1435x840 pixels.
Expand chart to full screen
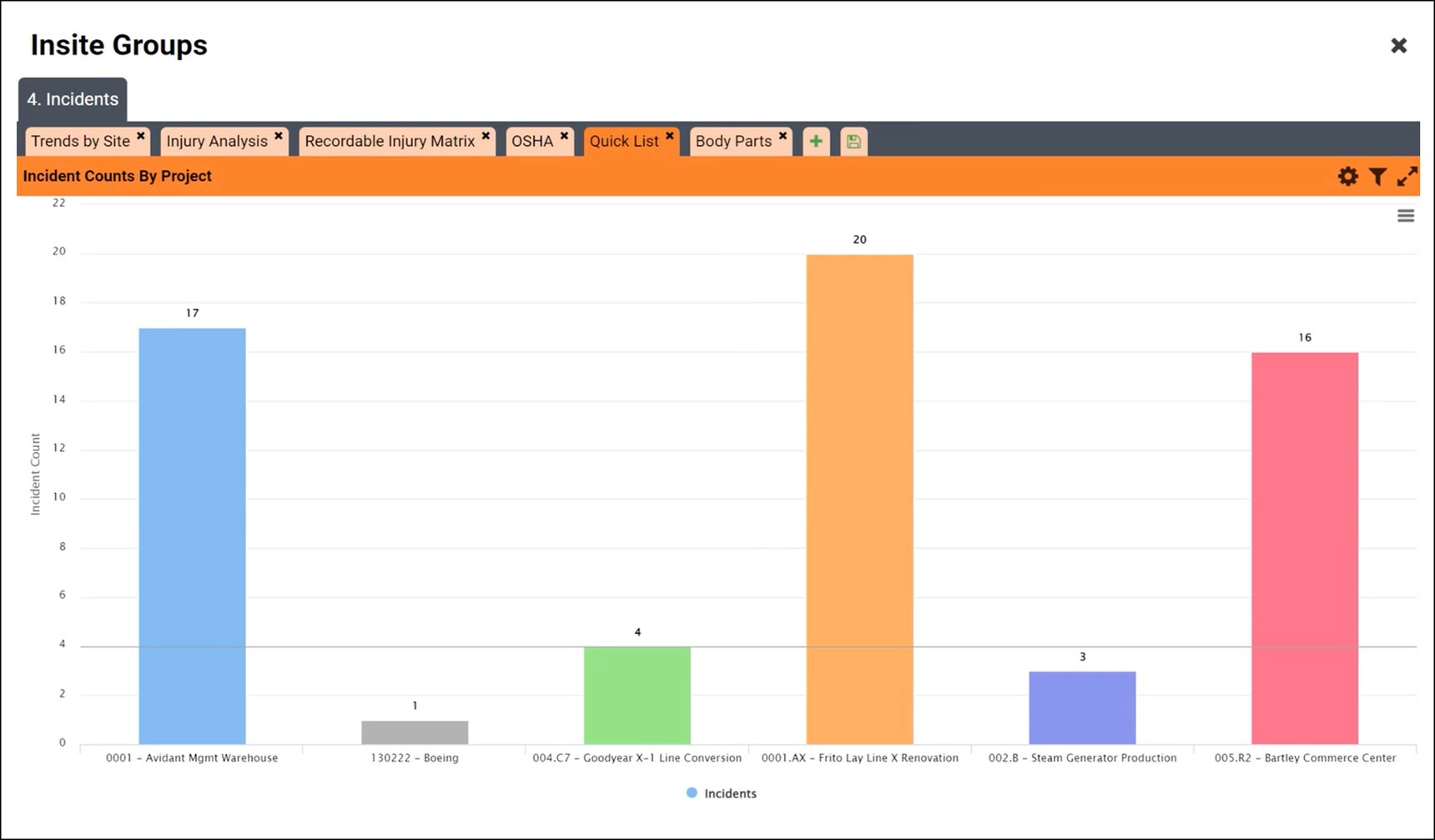[x=1407, y=176]
